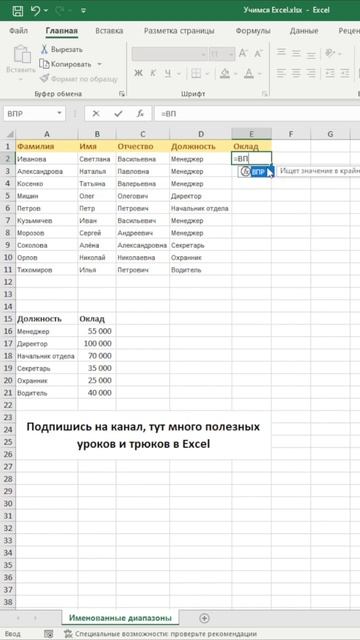Click the Тихомиров cell in column A
360x640 pixels.
pos(47,270)
